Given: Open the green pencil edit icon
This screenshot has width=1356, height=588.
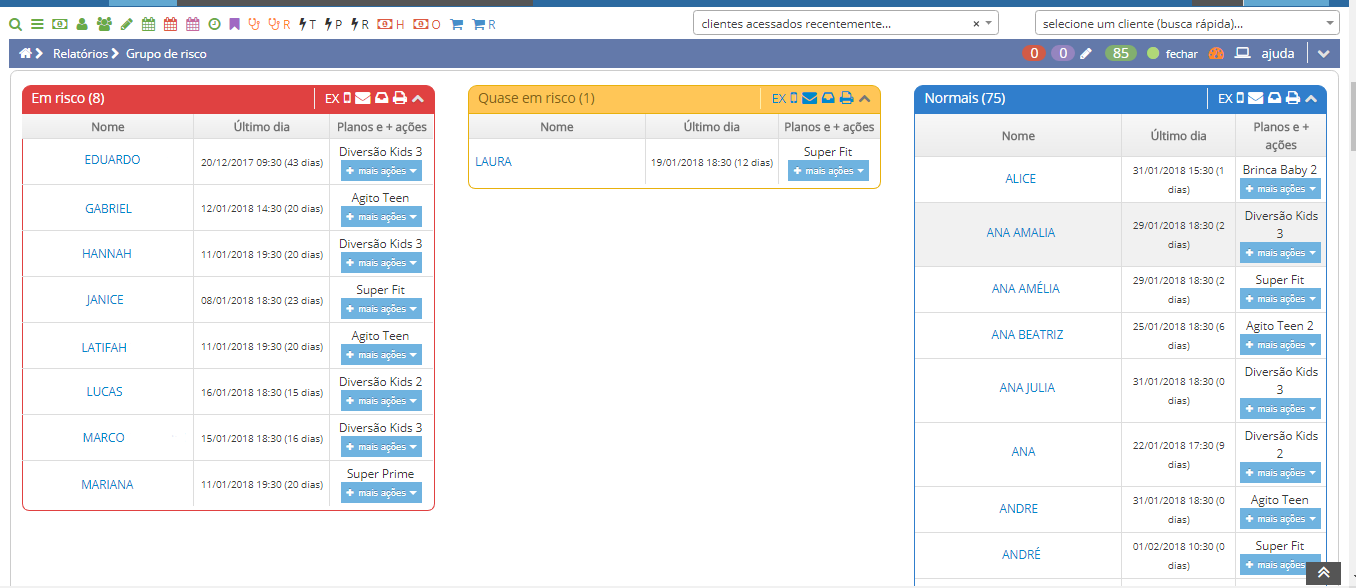Looking at the screenshot, I should point(126,24).
